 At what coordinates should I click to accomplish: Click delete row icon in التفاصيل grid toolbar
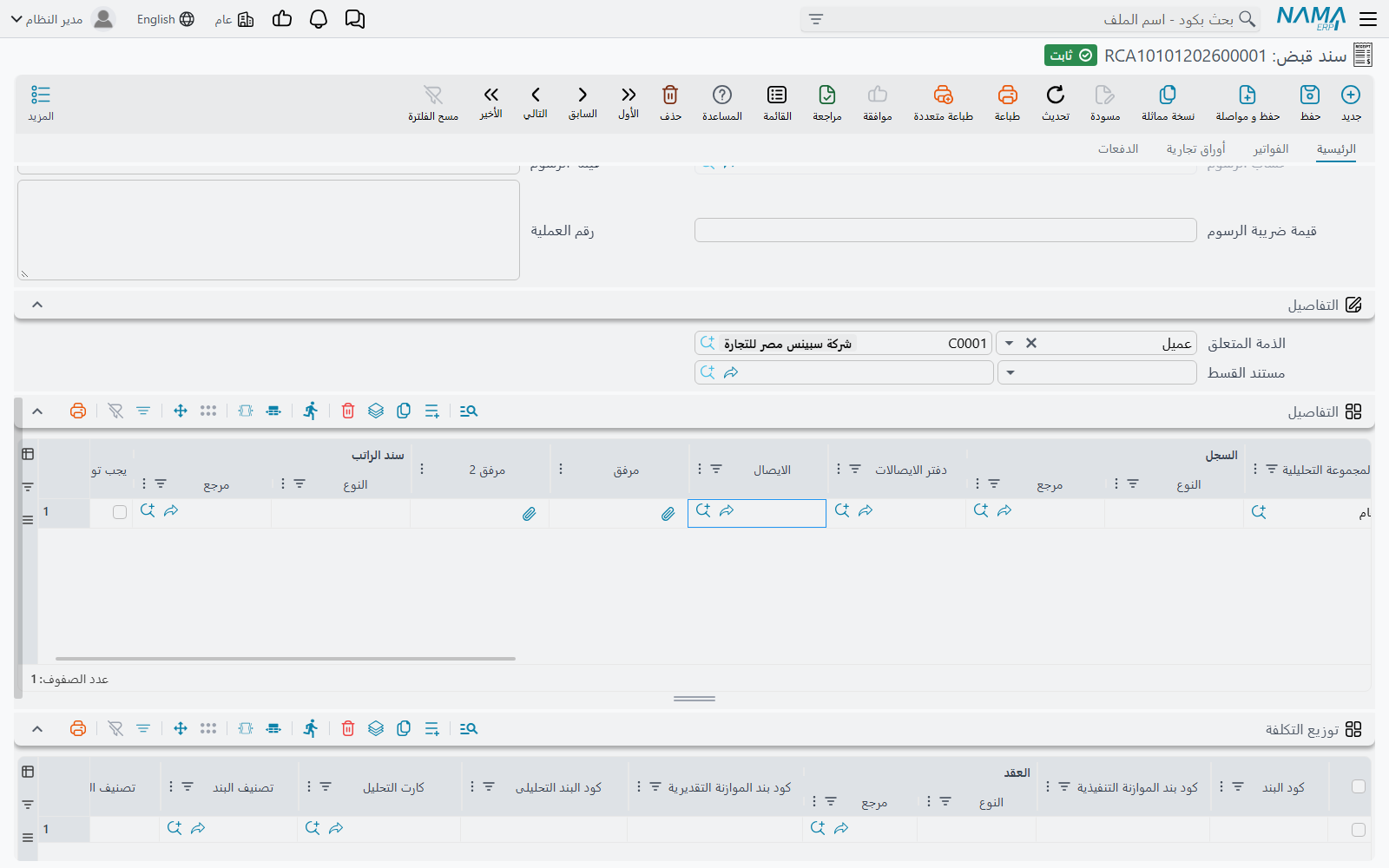348,411
